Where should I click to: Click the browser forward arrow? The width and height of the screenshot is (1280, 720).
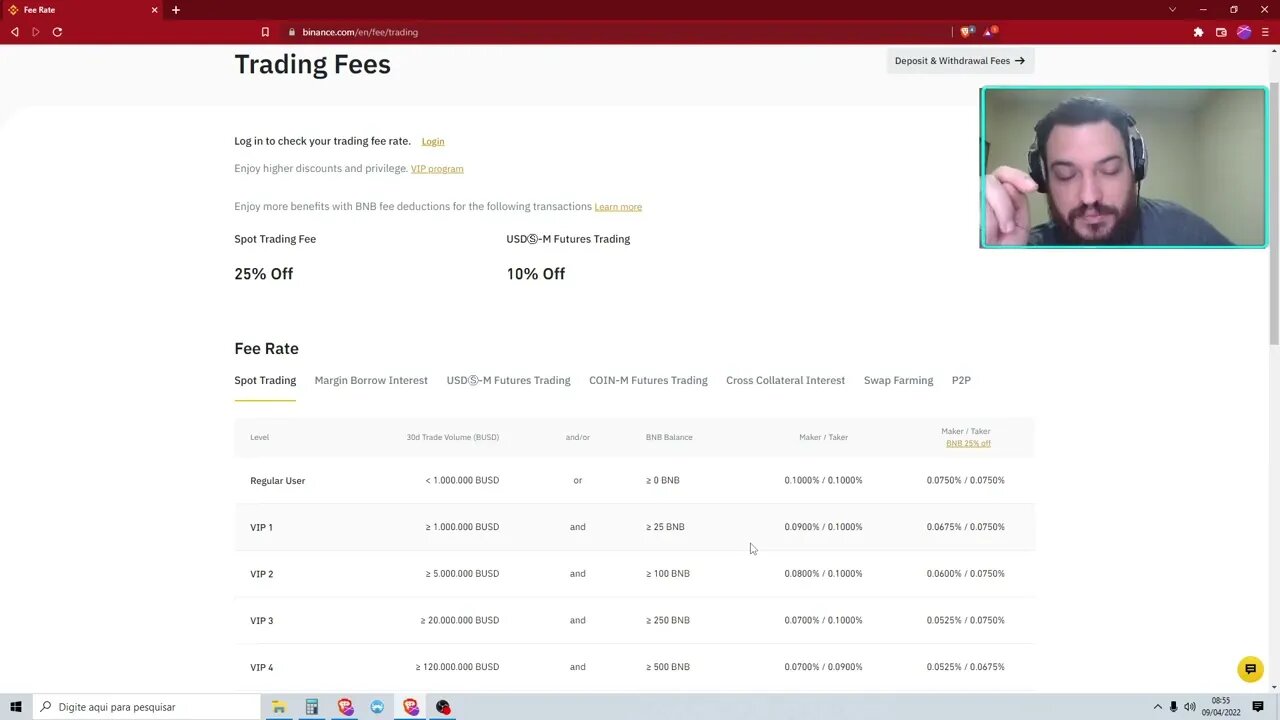(36, 32)
